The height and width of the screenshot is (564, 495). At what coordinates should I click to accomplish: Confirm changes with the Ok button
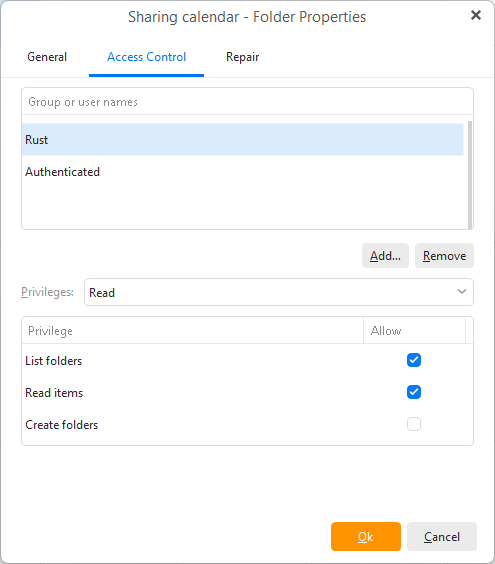pos(366,536)
